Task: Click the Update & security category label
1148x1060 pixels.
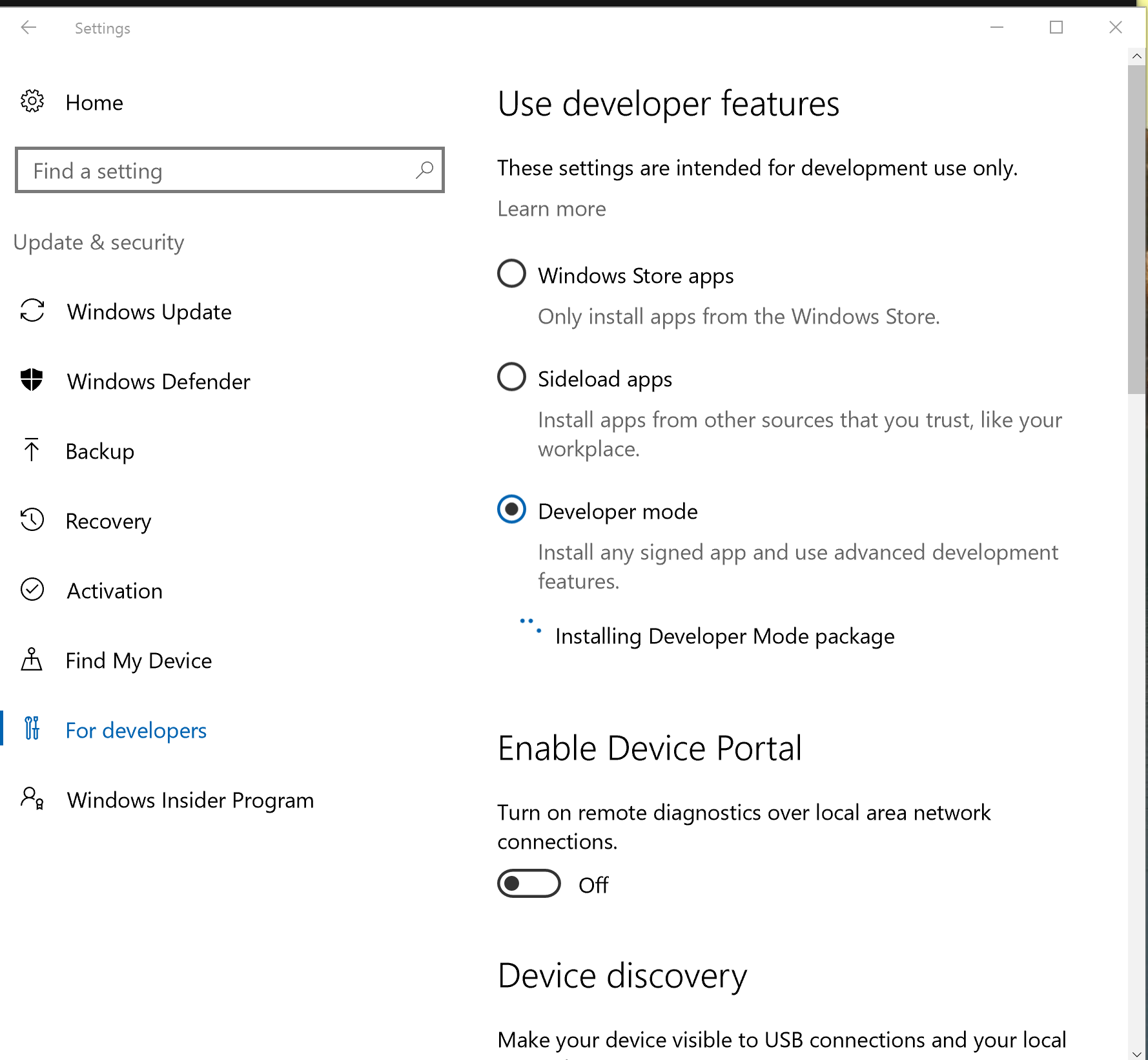Action: 99,242
